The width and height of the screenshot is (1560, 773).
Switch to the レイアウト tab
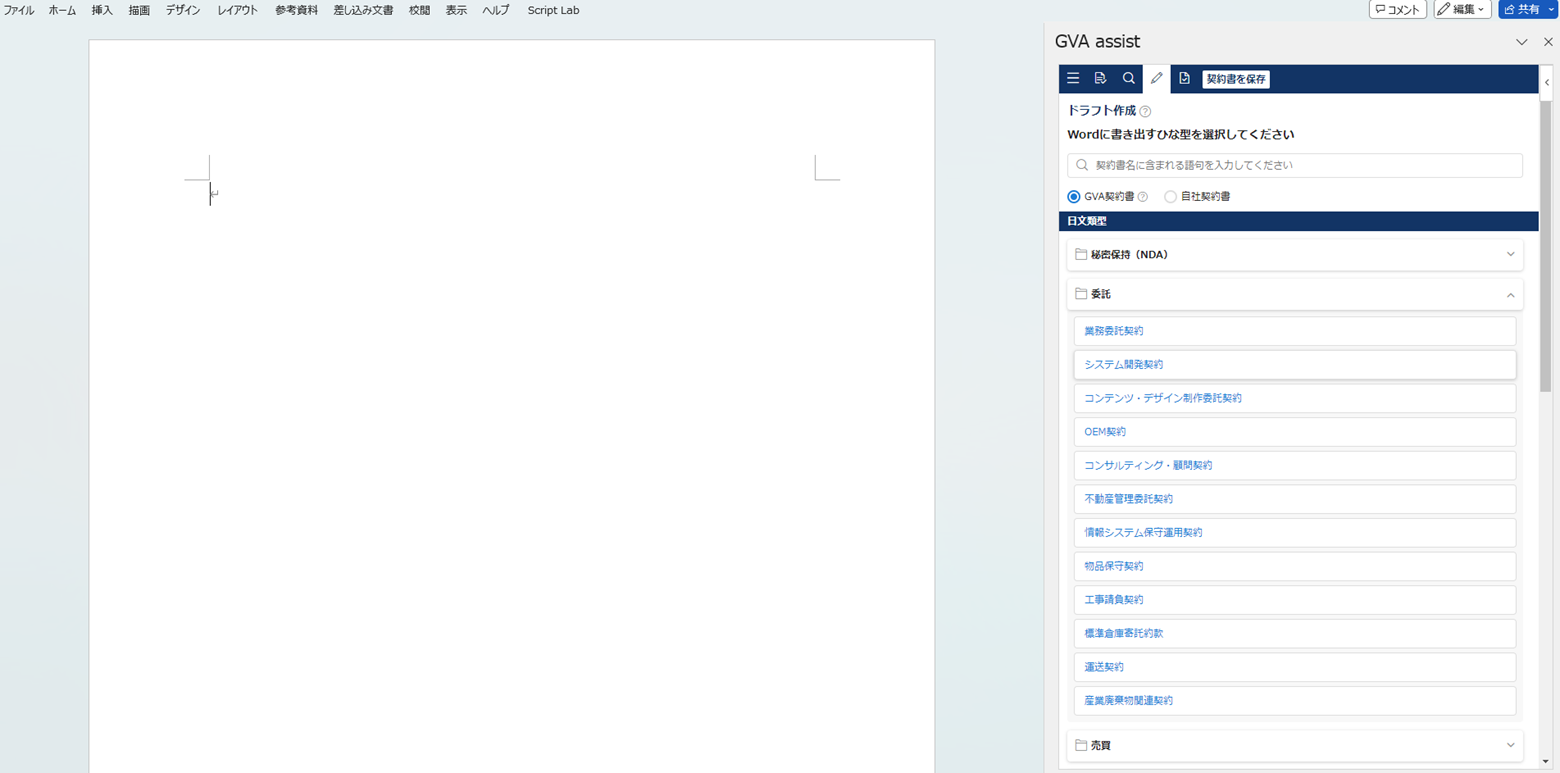pos(238,10)
